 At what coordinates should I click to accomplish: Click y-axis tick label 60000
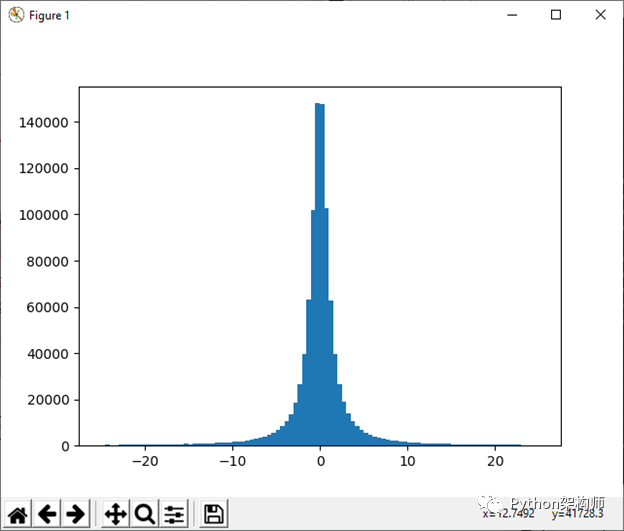(x=47, y=308)
